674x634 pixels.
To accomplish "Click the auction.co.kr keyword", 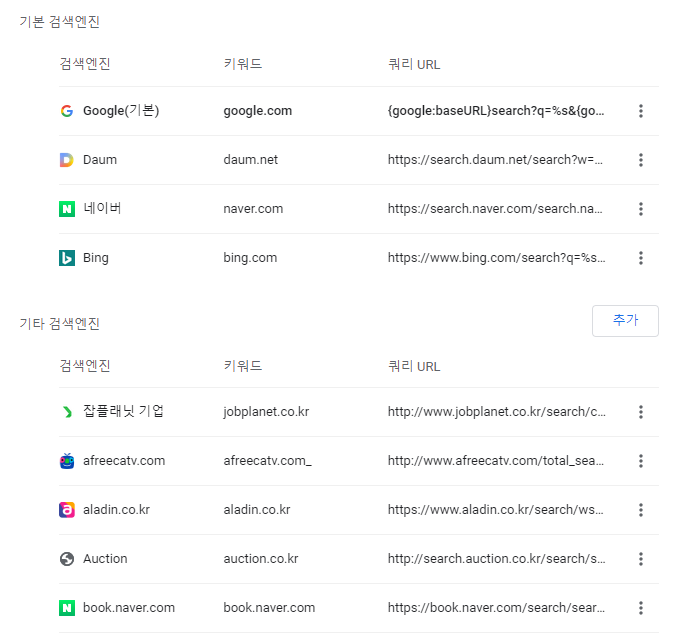I will [x=261, y=559].
